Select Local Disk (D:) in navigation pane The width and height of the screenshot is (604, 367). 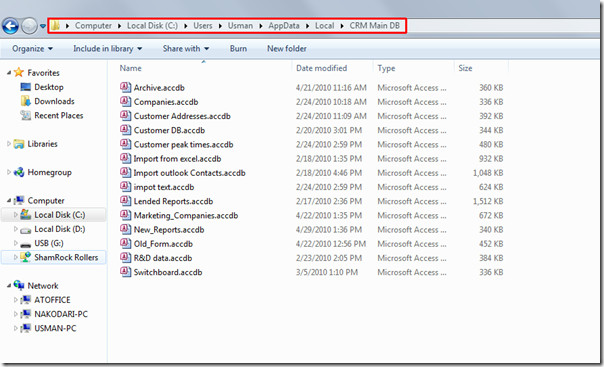click(x=59, y=229)
